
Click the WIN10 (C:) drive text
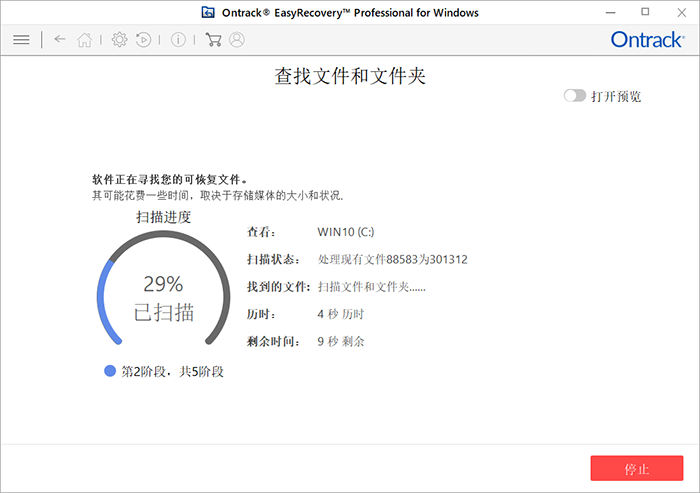click(x=346, y=232)
